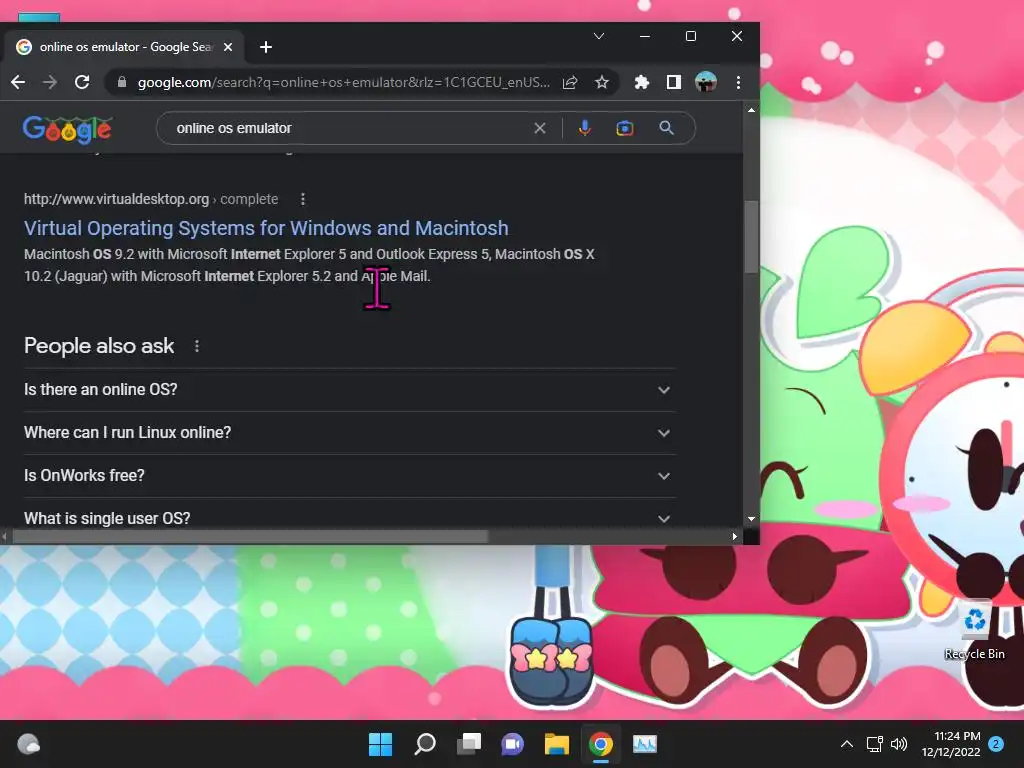Open File Explorer from the taskbar

pos(557,744)
